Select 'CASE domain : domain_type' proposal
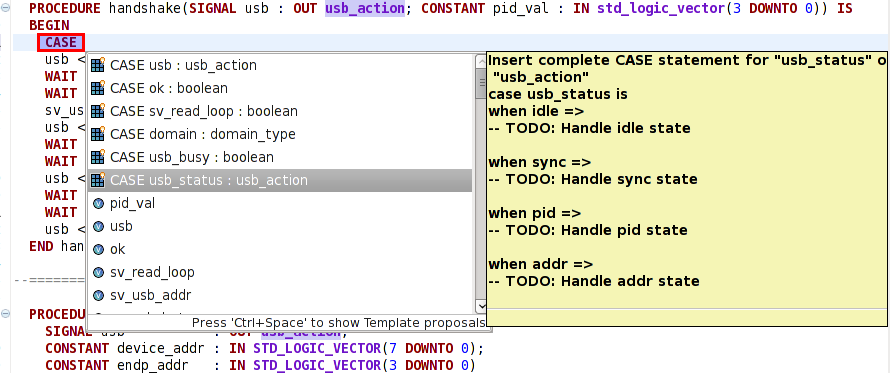The image size is (890, 373). point(280,134)
